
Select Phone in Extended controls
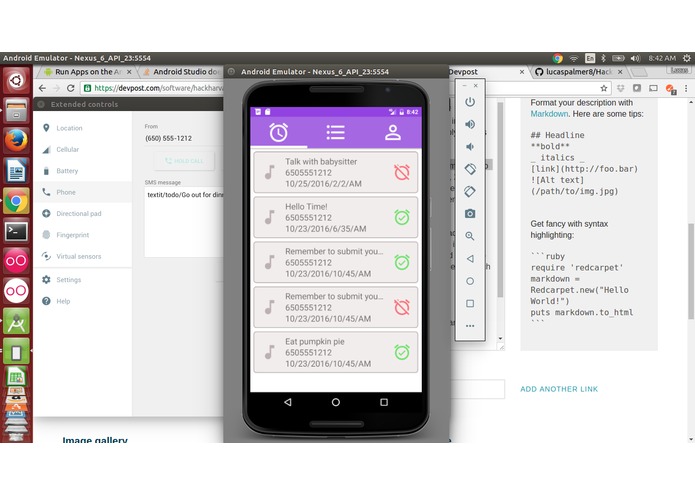pyautogui.click(x=82, y=192)
